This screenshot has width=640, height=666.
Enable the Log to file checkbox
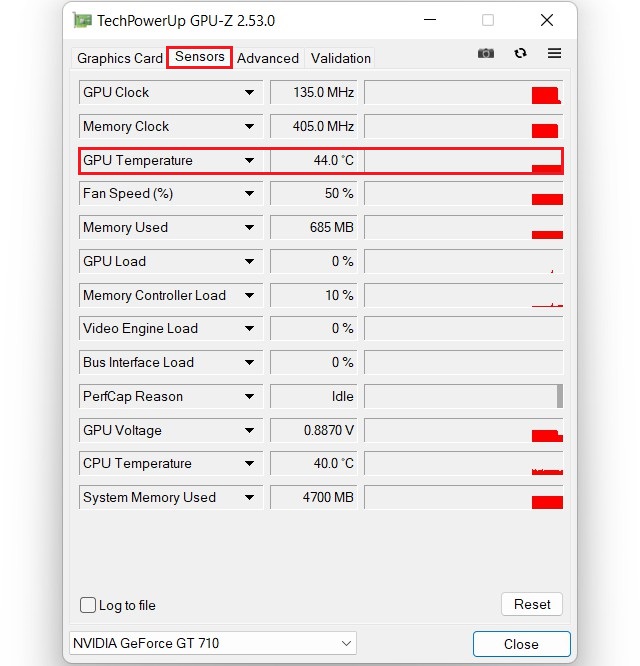click(88, 605)
